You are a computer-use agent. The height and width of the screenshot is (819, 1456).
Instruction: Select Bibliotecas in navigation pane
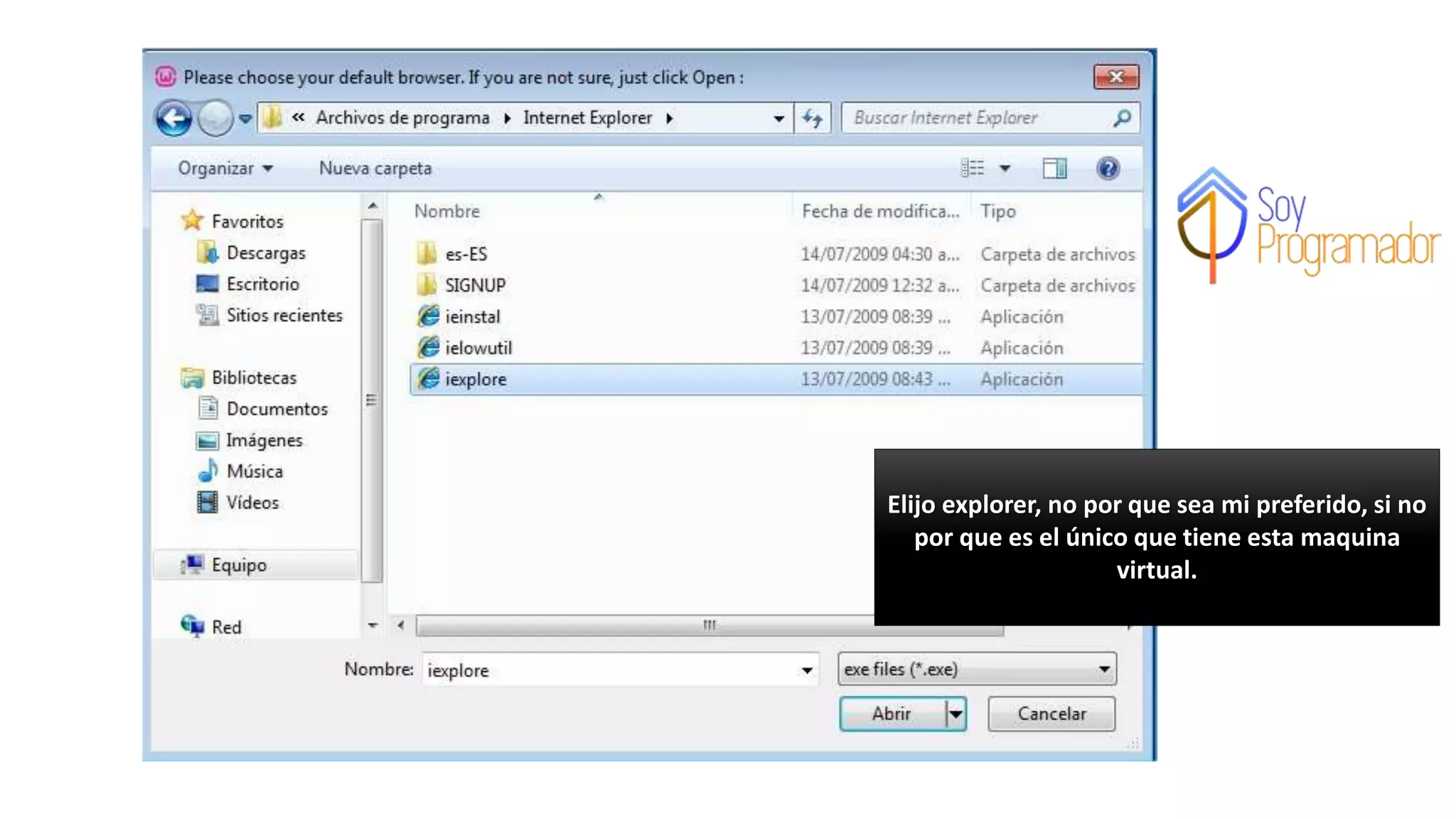[254, 378]
